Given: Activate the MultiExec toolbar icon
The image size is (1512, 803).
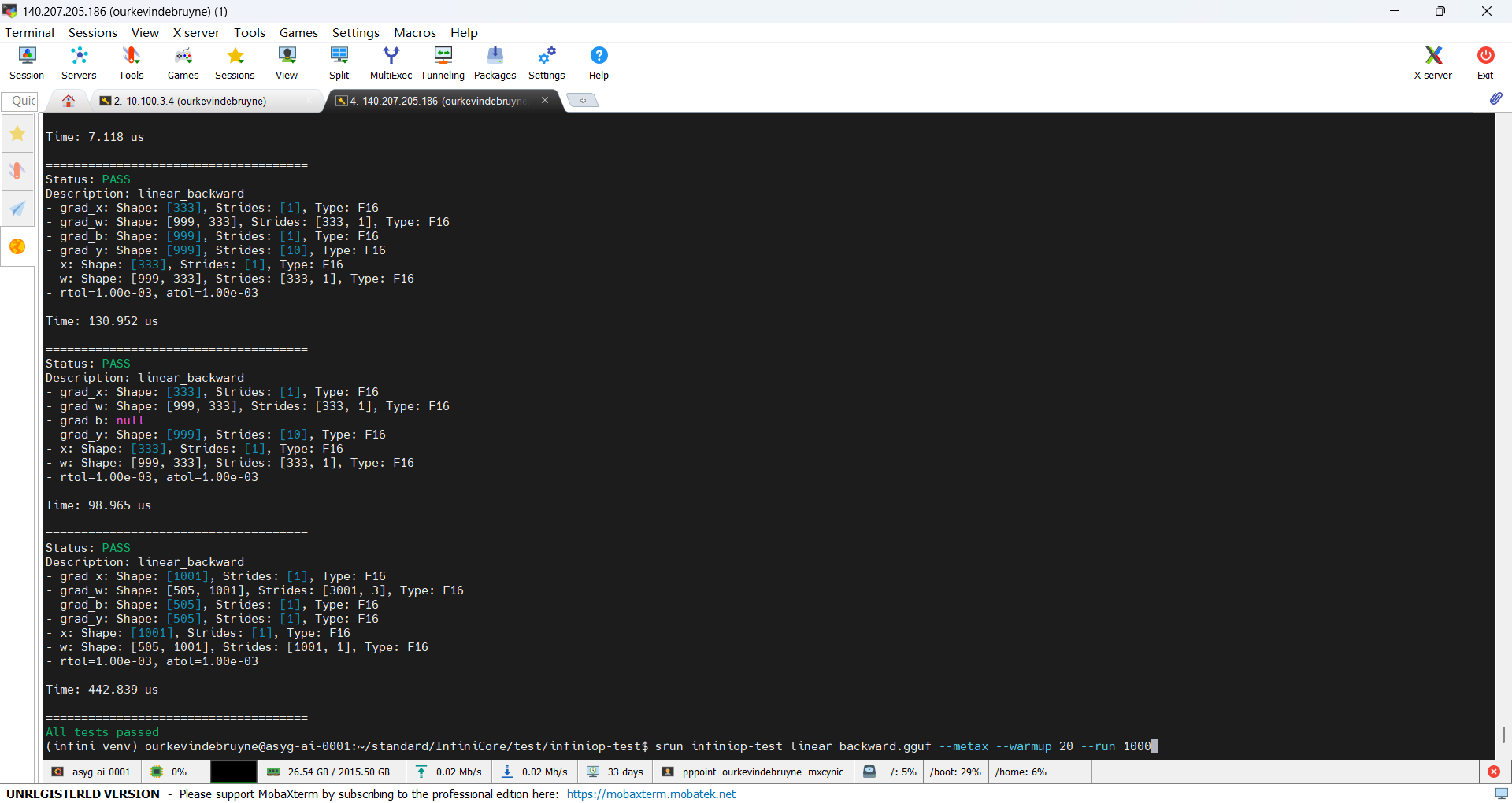Looking at the screenshot, I should click(x=391, y=63).
